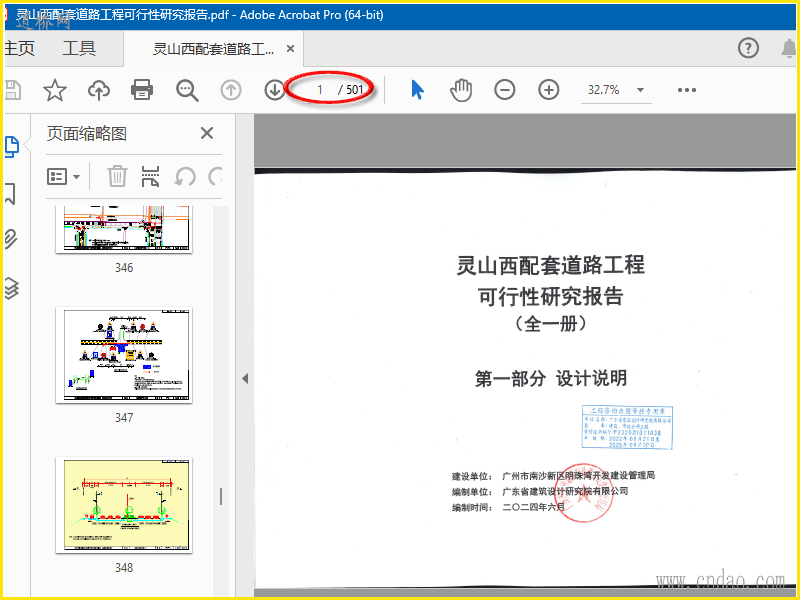Screen dimensions: 800x600
Task: Save file with the floppy disk icon
Action: (12, 90)
